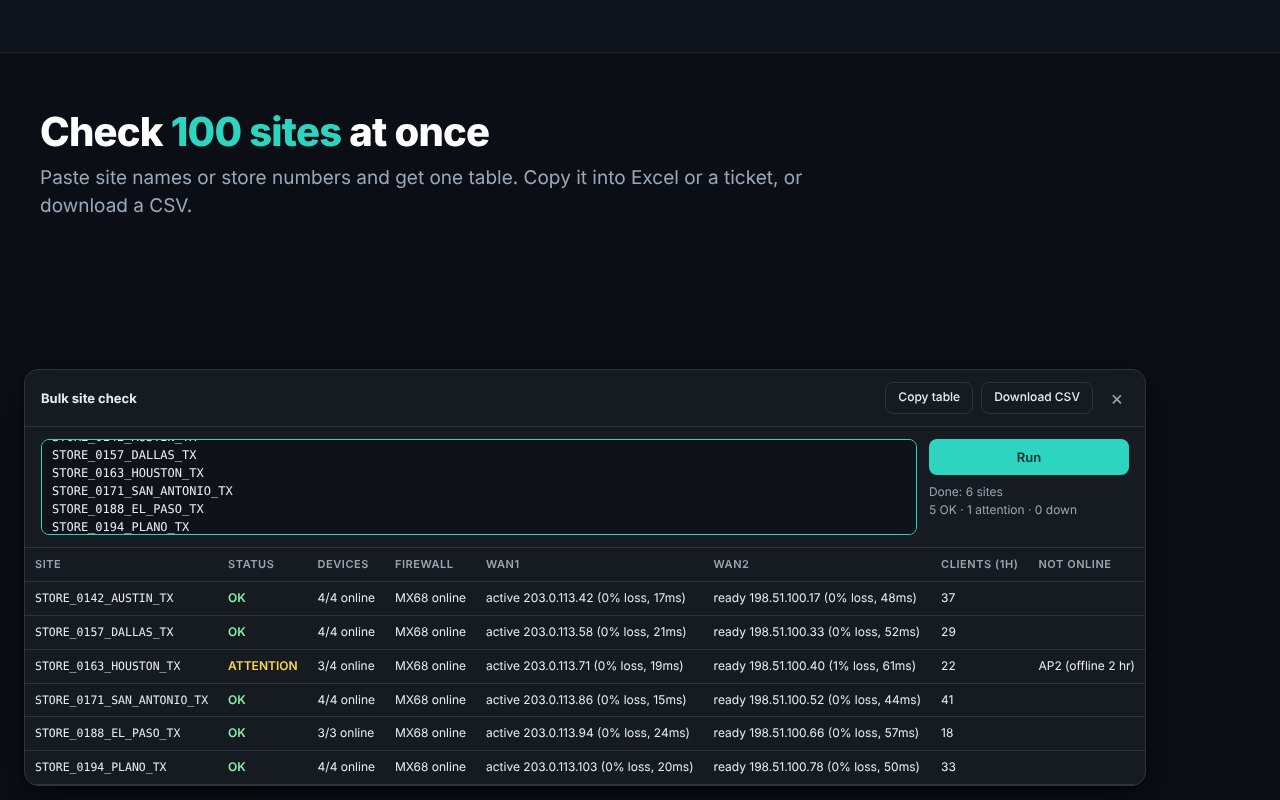Select the STORE_0171_SAN_ANTONIO_TX table row site cell
Viewport: 1280px width, 800px height.
point(122,700)
